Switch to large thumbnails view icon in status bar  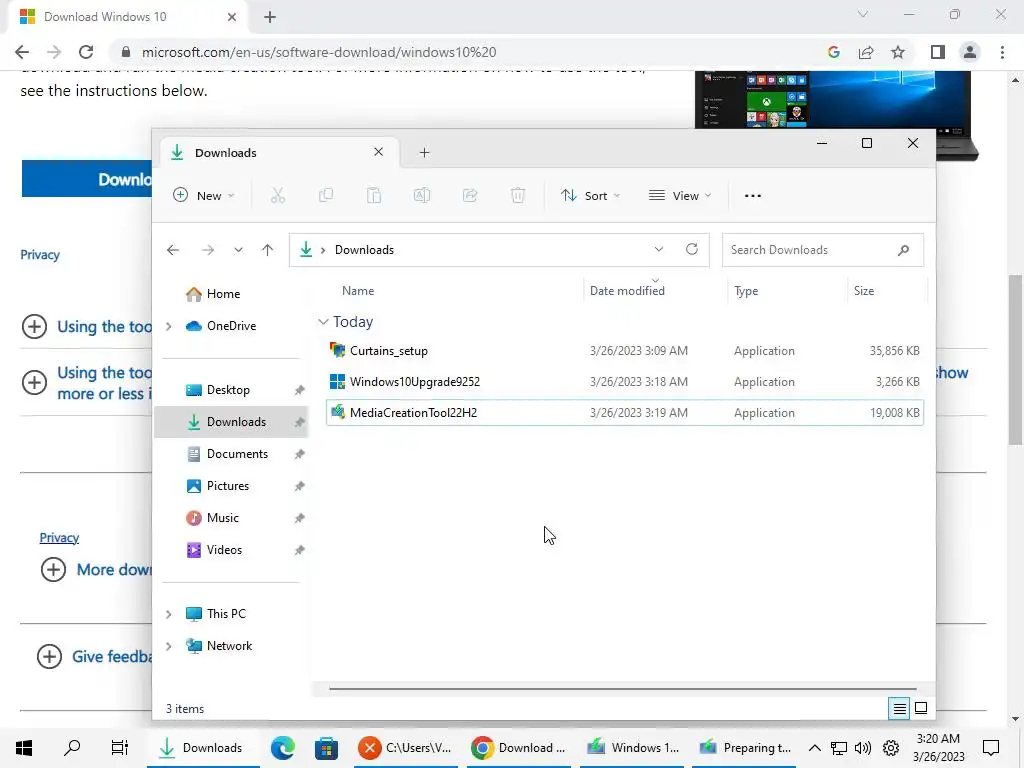click(x=921, y=708)
